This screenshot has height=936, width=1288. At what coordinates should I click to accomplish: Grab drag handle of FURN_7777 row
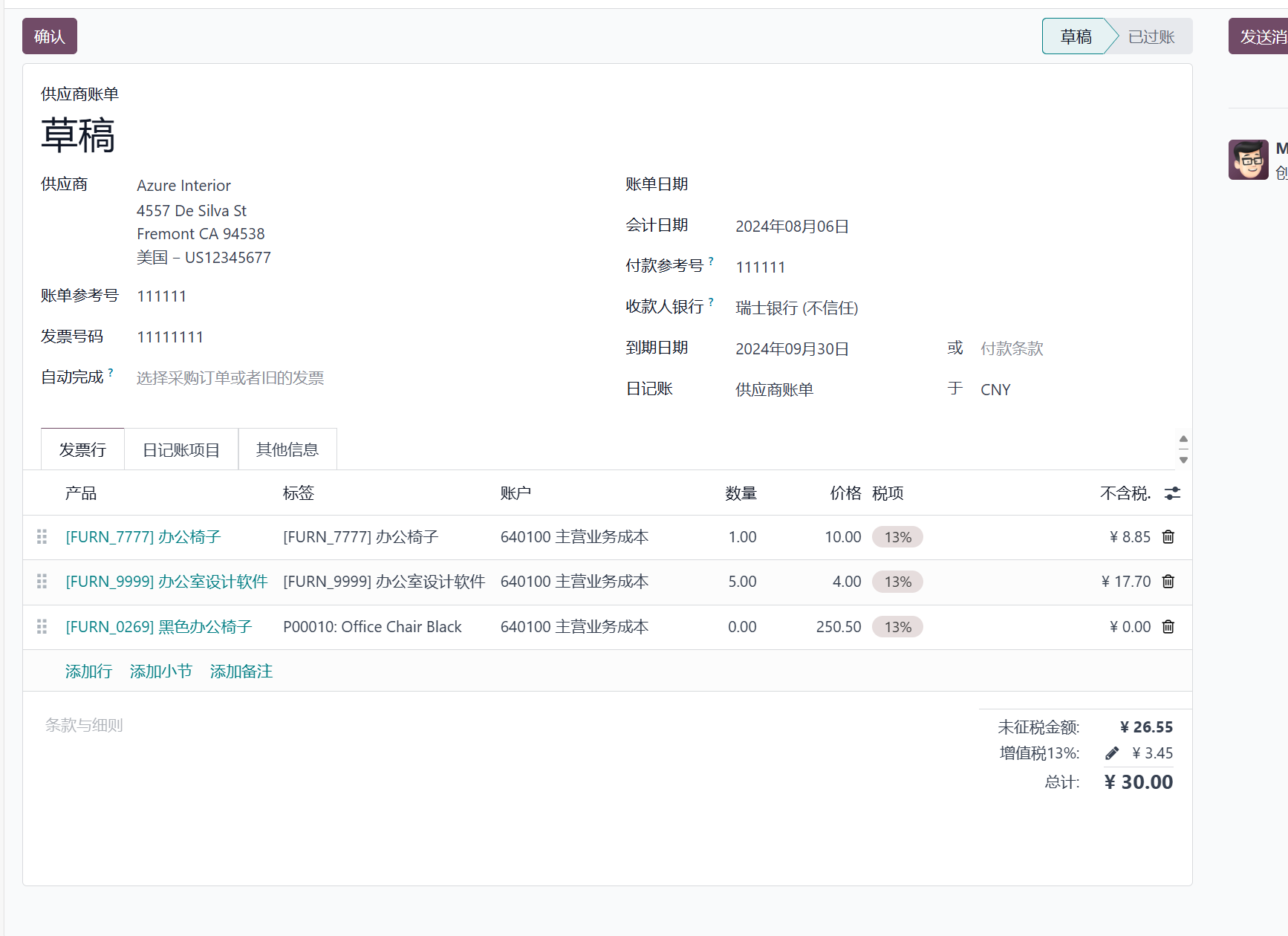42,537
